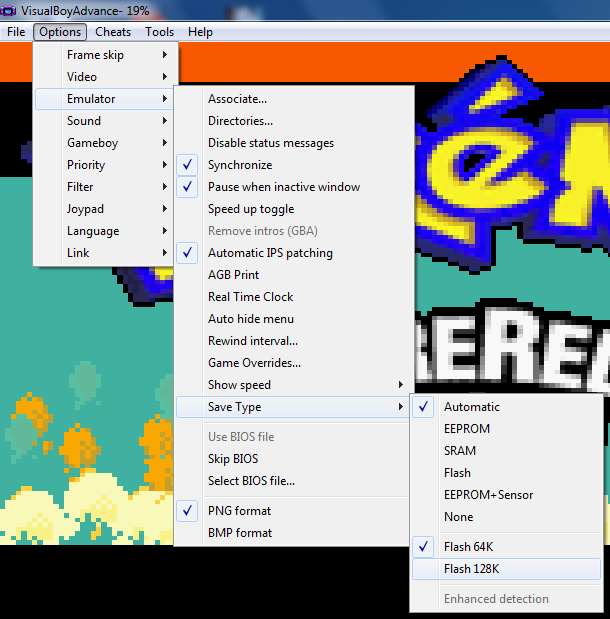Image resolution: width=610 pixels, height=619 pixels.
Task: Set save type to None
Action: [x=507, y=517]
